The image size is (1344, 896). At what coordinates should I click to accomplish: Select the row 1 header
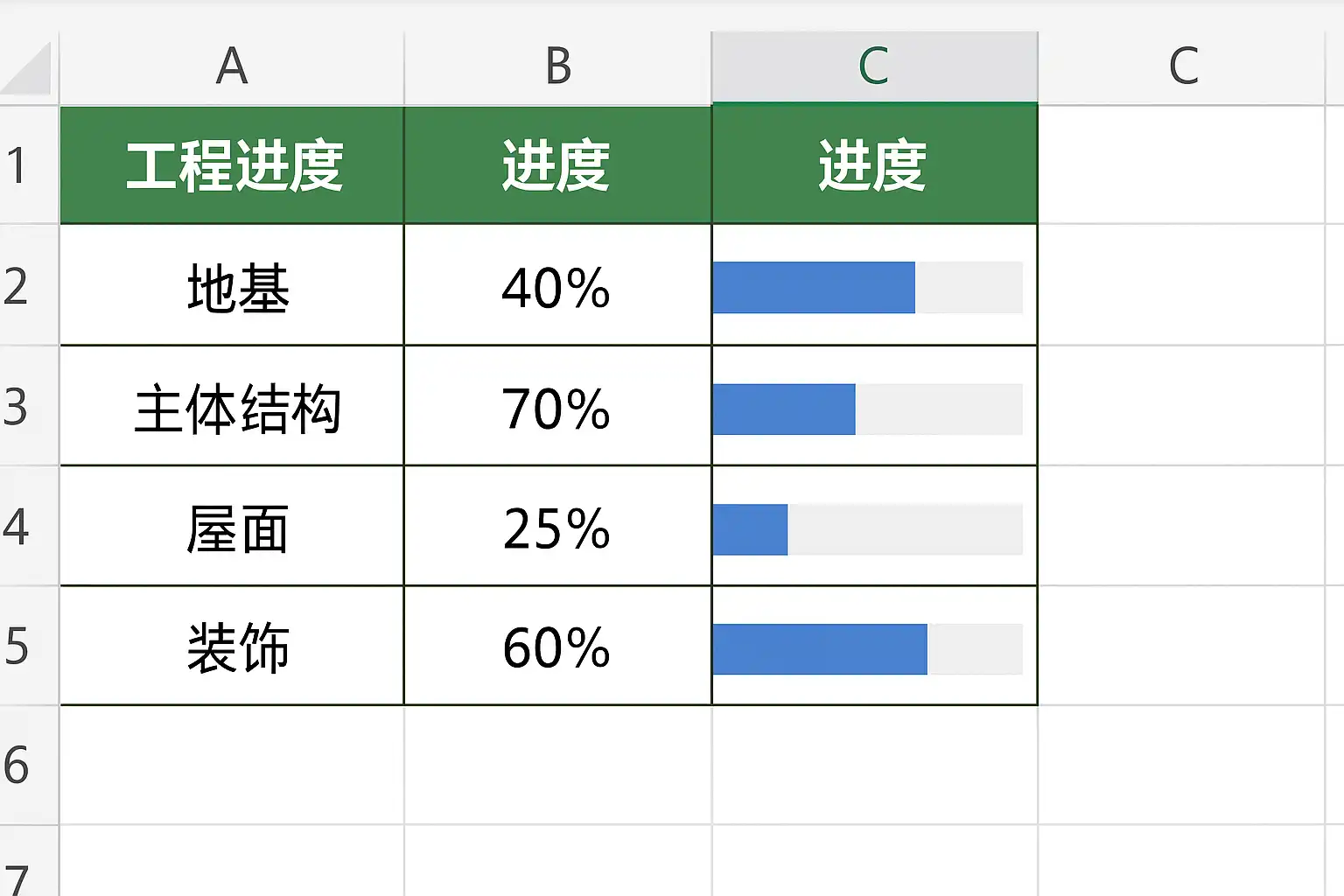(x=17, y=165)
